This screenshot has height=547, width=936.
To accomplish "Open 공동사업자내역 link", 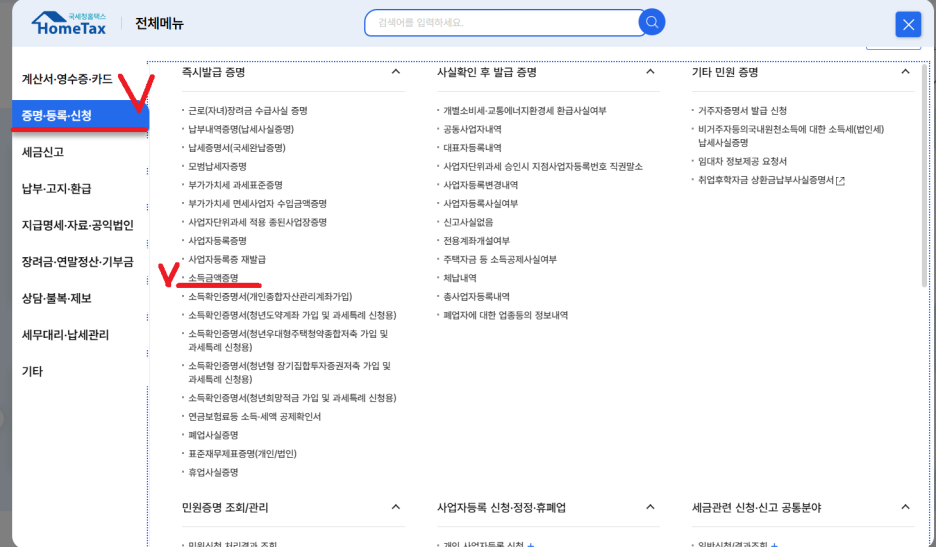I will pyautogui.click(x=472, y=129).
